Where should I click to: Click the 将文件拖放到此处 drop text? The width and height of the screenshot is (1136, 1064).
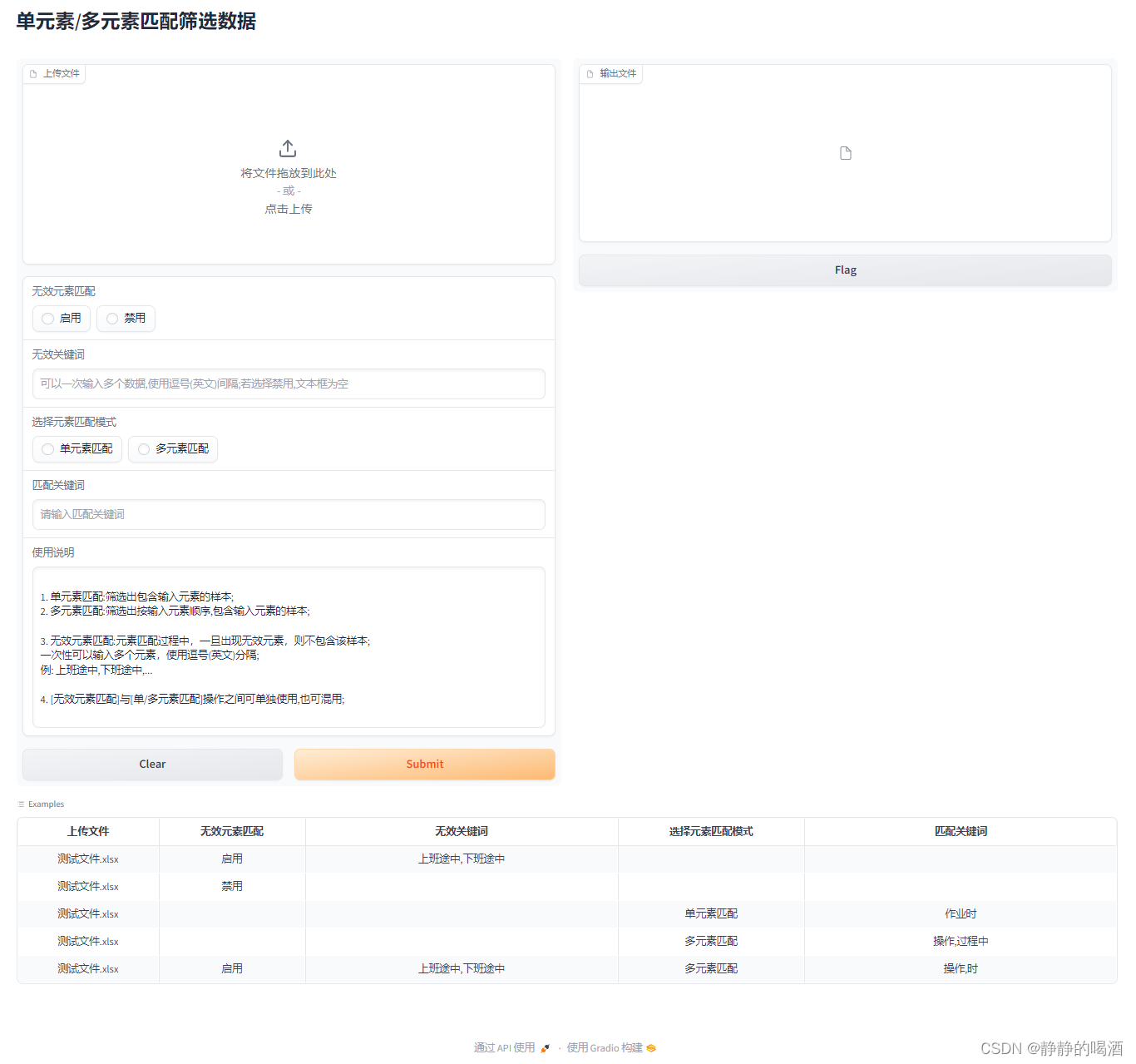point(289,173)
